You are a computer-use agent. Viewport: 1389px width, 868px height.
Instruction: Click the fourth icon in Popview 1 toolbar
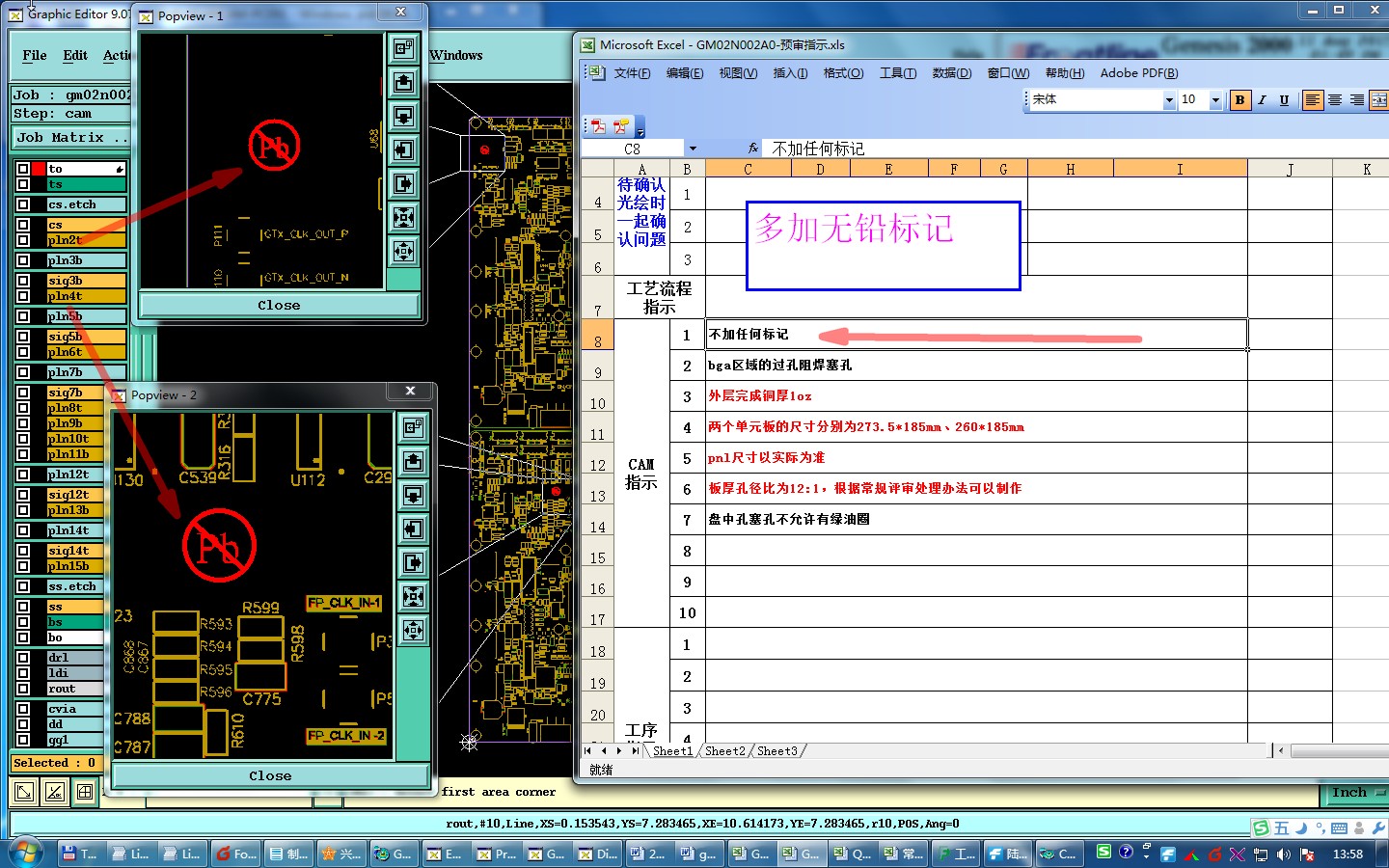tap(403, 149)
